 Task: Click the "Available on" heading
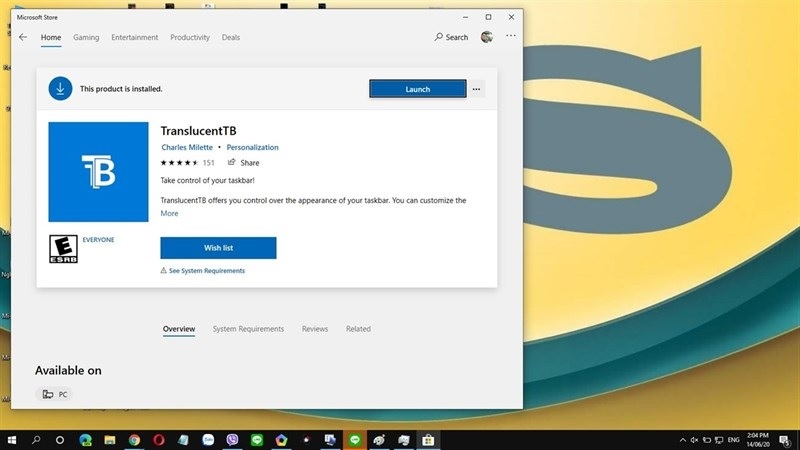[x=68, y=370]
